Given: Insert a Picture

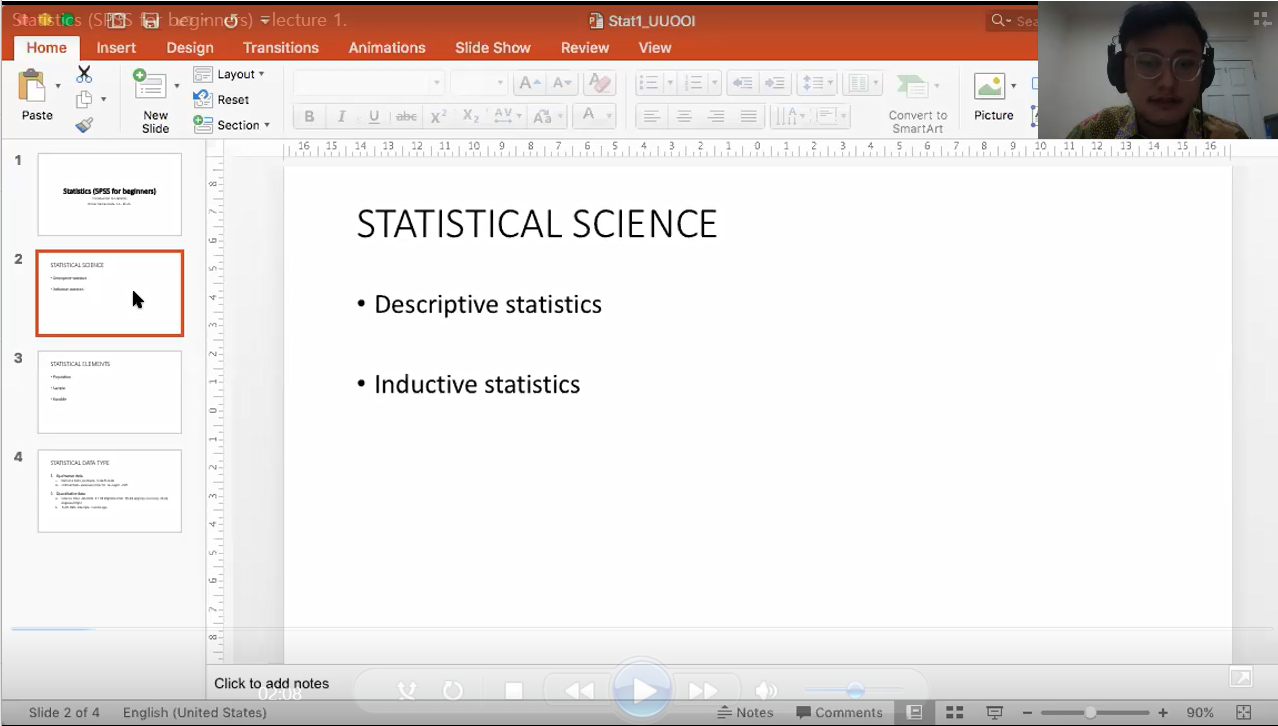Looking at the screenshot, I should click(x=993, y=96).
